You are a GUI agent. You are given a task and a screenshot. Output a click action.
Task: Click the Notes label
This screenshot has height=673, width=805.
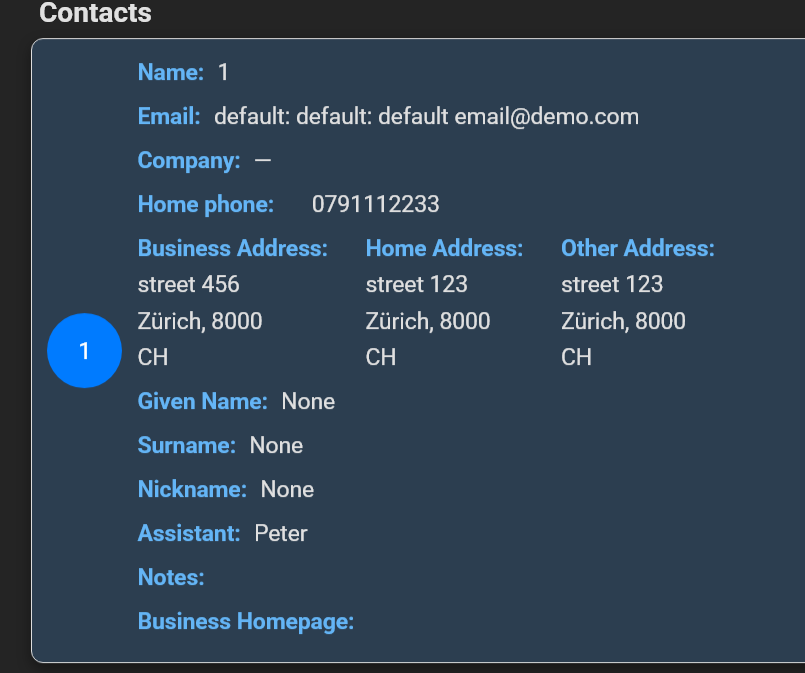click(171, 578)
